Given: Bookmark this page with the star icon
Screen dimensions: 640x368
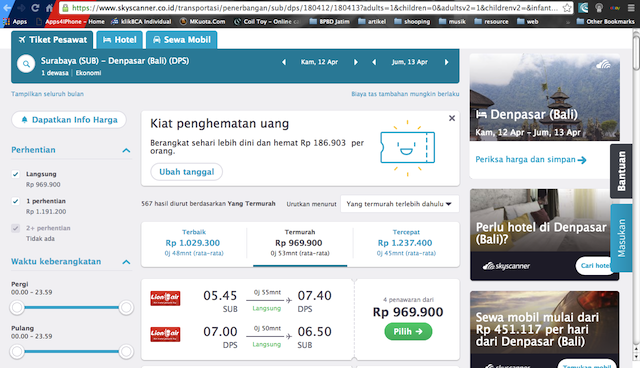Looking at the screenshot, I should 567,7.
